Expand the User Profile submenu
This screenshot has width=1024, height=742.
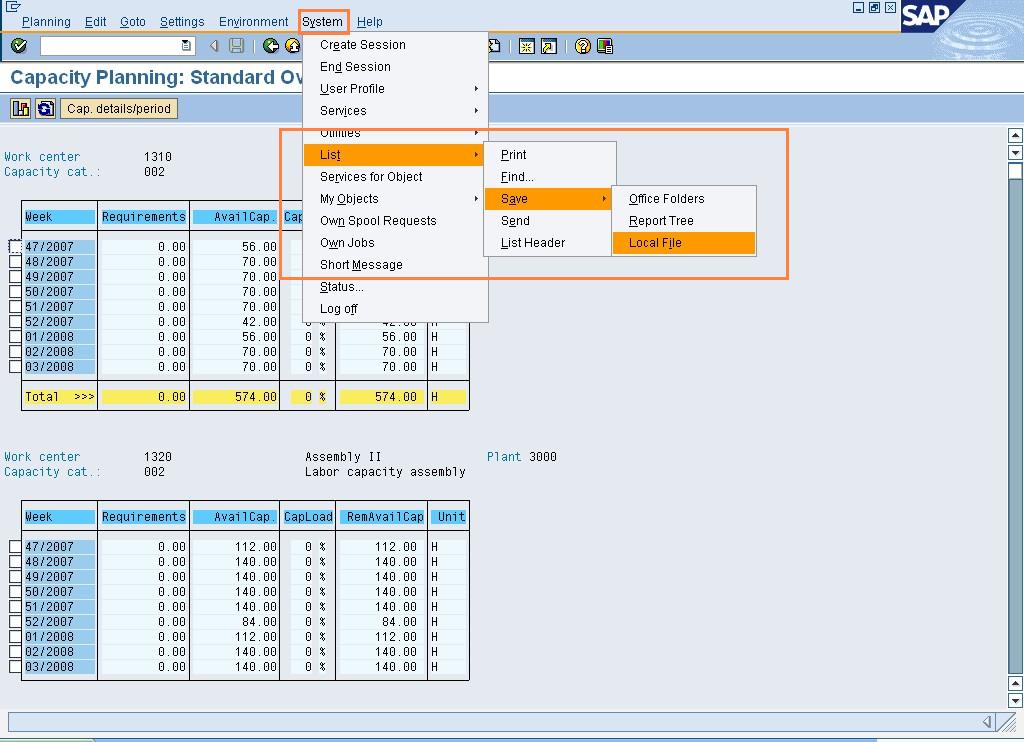352,89
